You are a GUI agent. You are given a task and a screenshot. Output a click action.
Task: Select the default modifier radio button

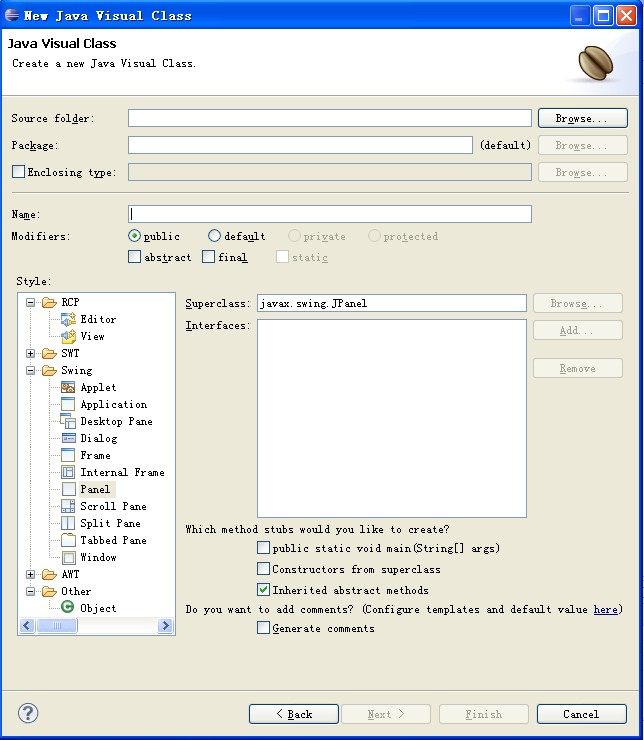214,235
